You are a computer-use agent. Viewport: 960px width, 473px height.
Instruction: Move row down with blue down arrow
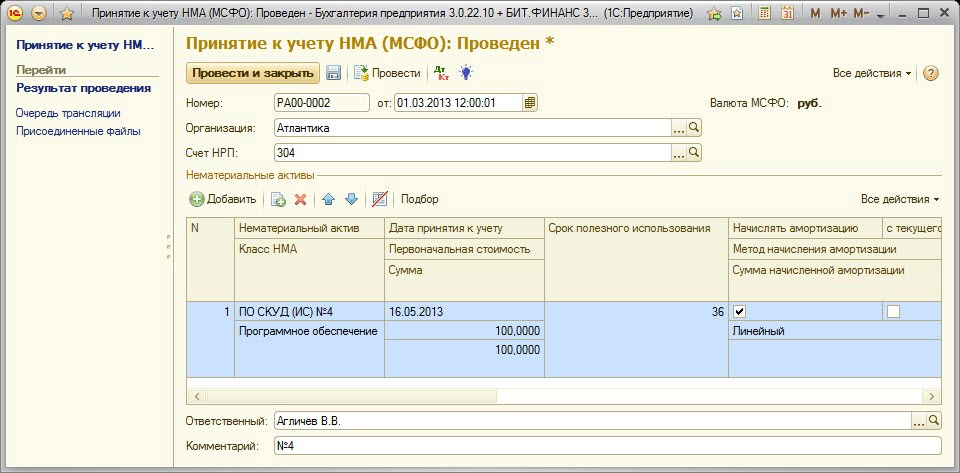pyautogui.click(x=350, y=199)
